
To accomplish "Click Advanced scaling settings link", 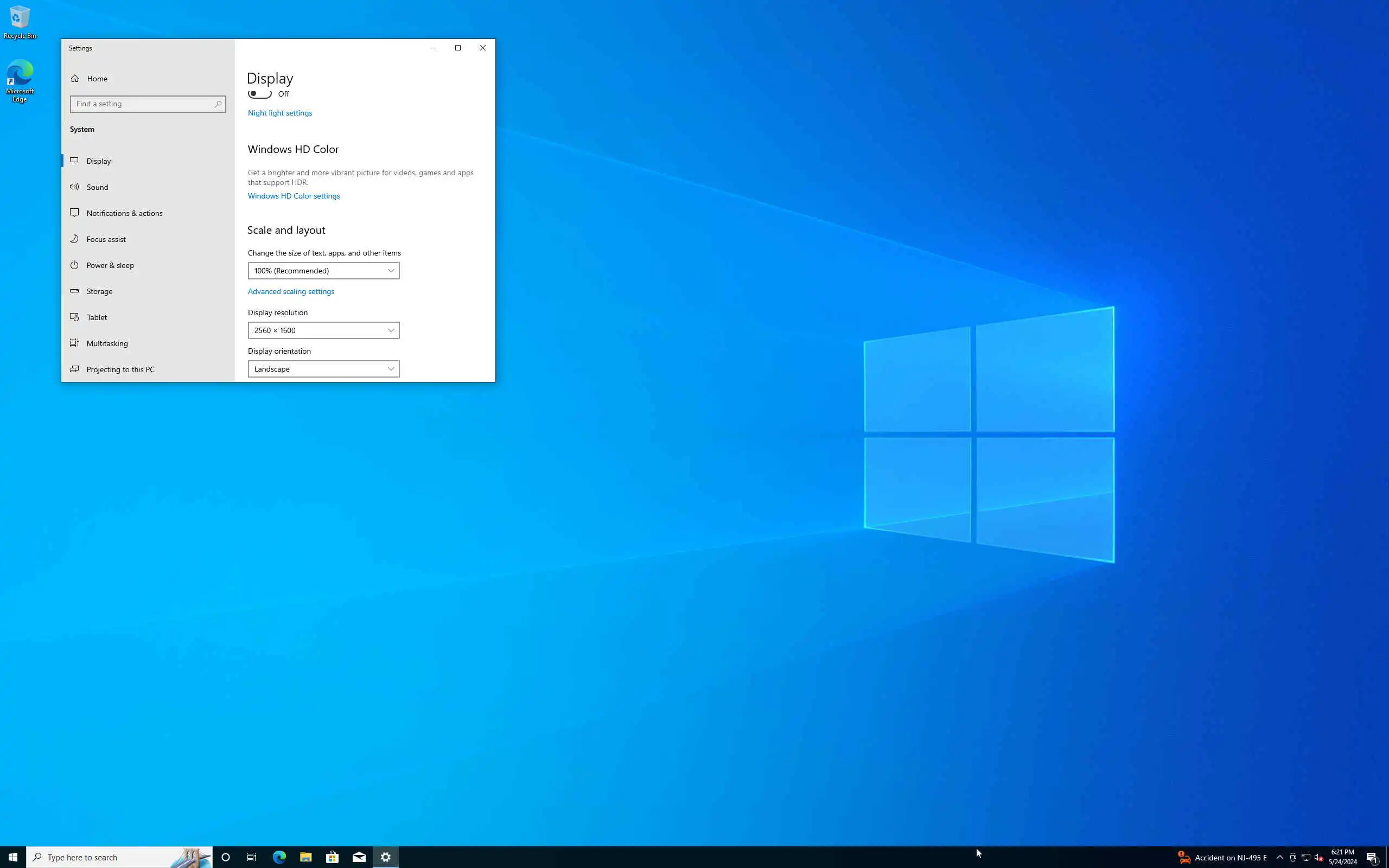I will pos(290,292).
